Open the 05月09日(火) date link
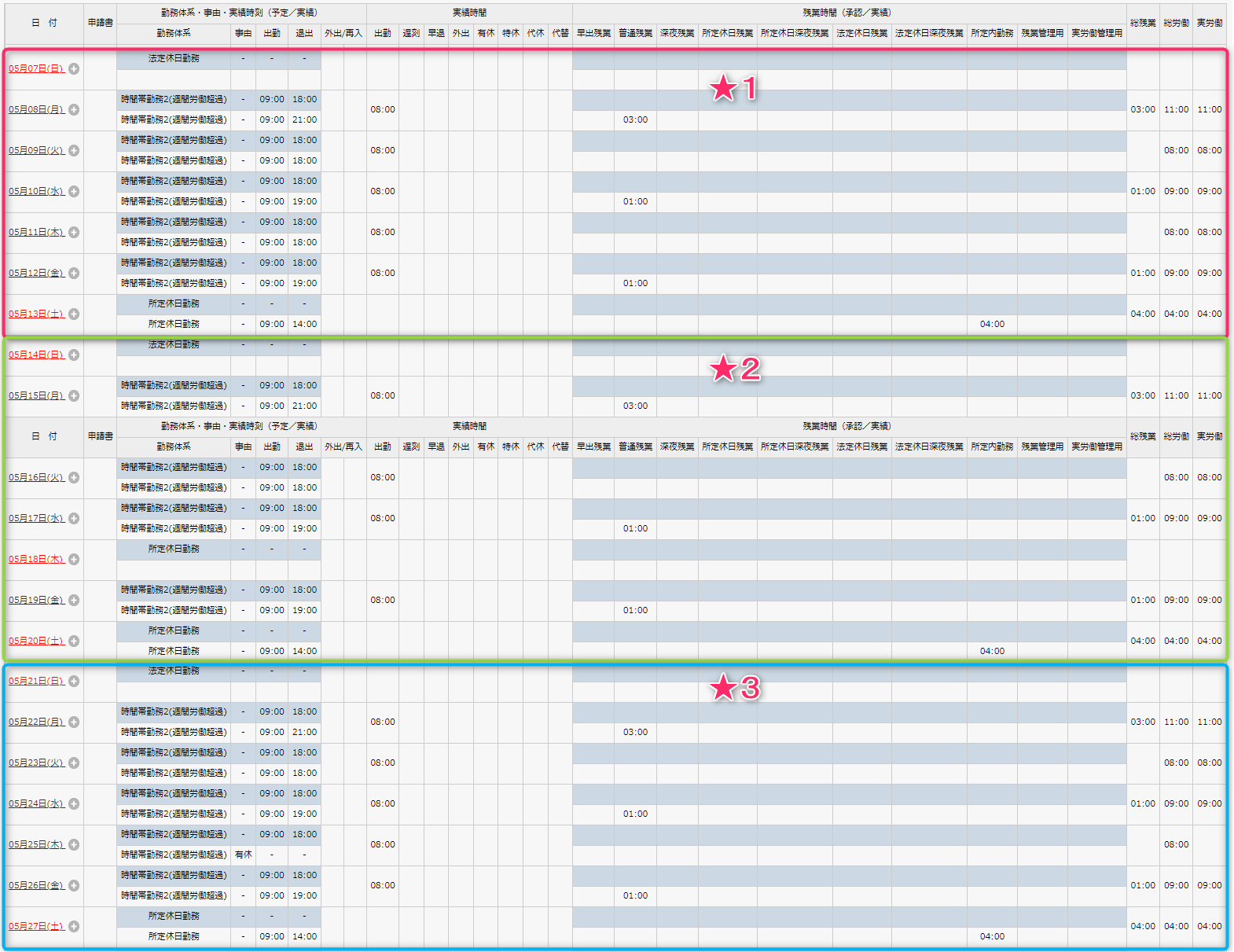Screen dimensions: 1234x952 tap(36, 151)
